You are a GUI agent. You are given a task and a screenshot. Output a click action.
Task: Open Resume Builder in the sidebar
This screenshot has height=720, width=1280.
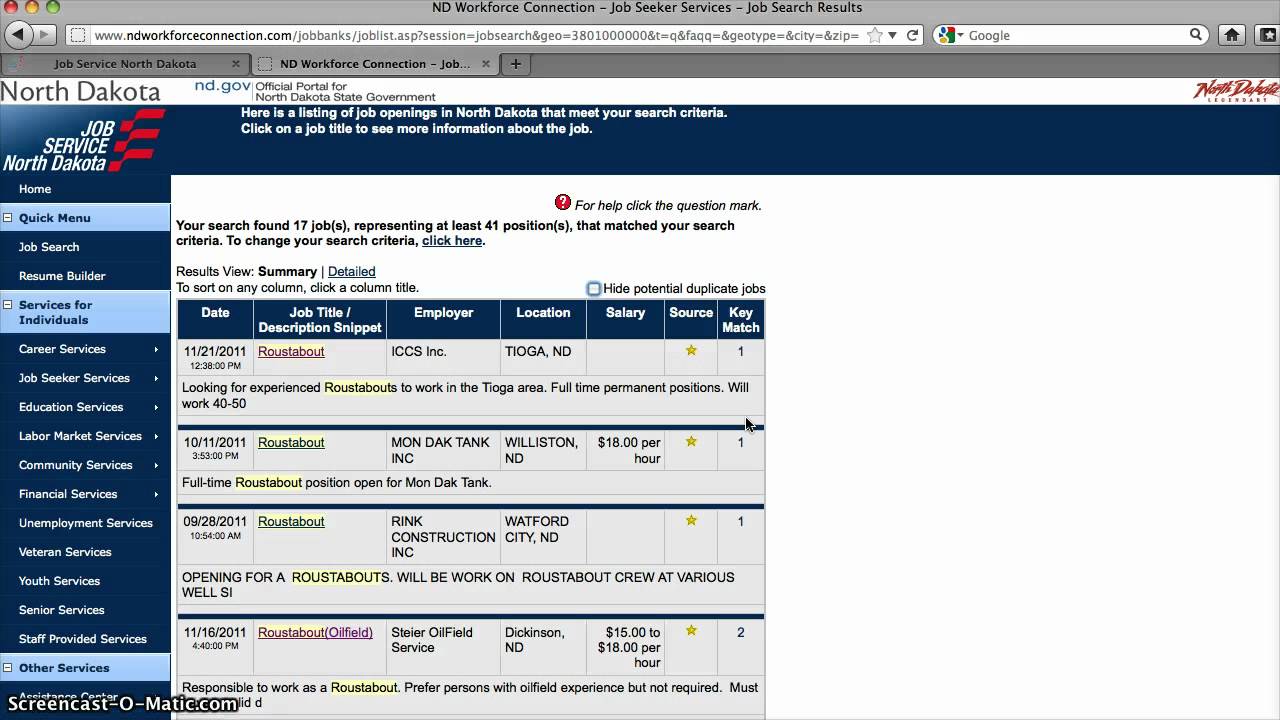[62, 276]
